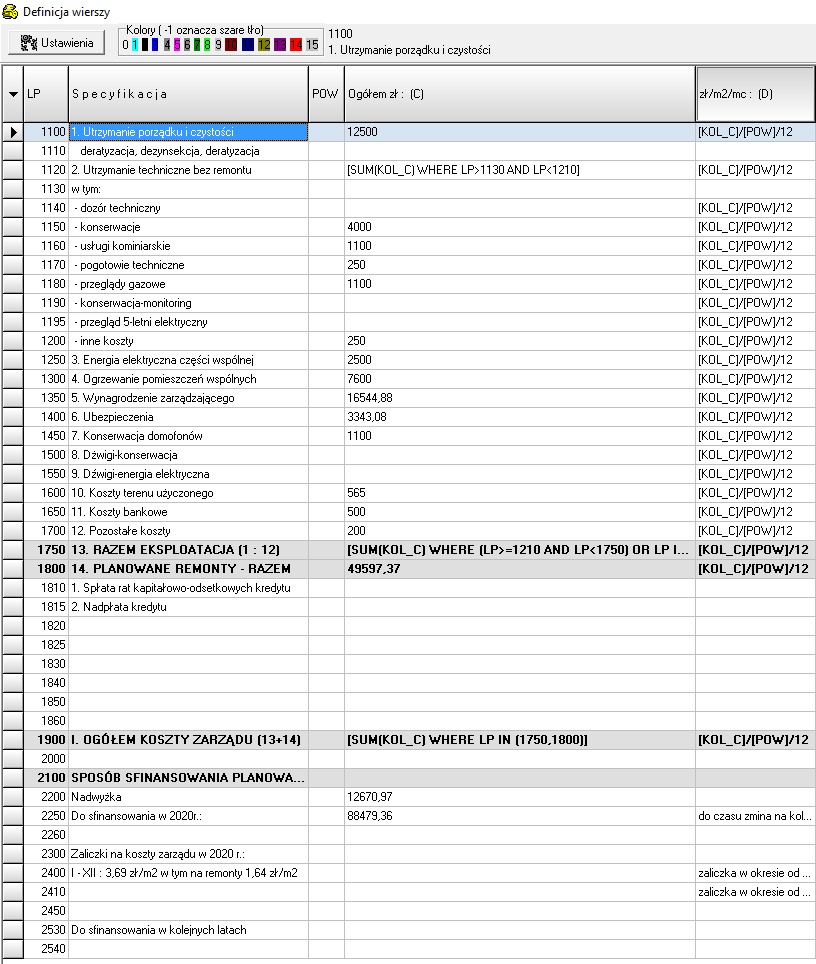Select '- inne koszty' row
Viewport: 816px width, 964px height.
coord(188,341)
